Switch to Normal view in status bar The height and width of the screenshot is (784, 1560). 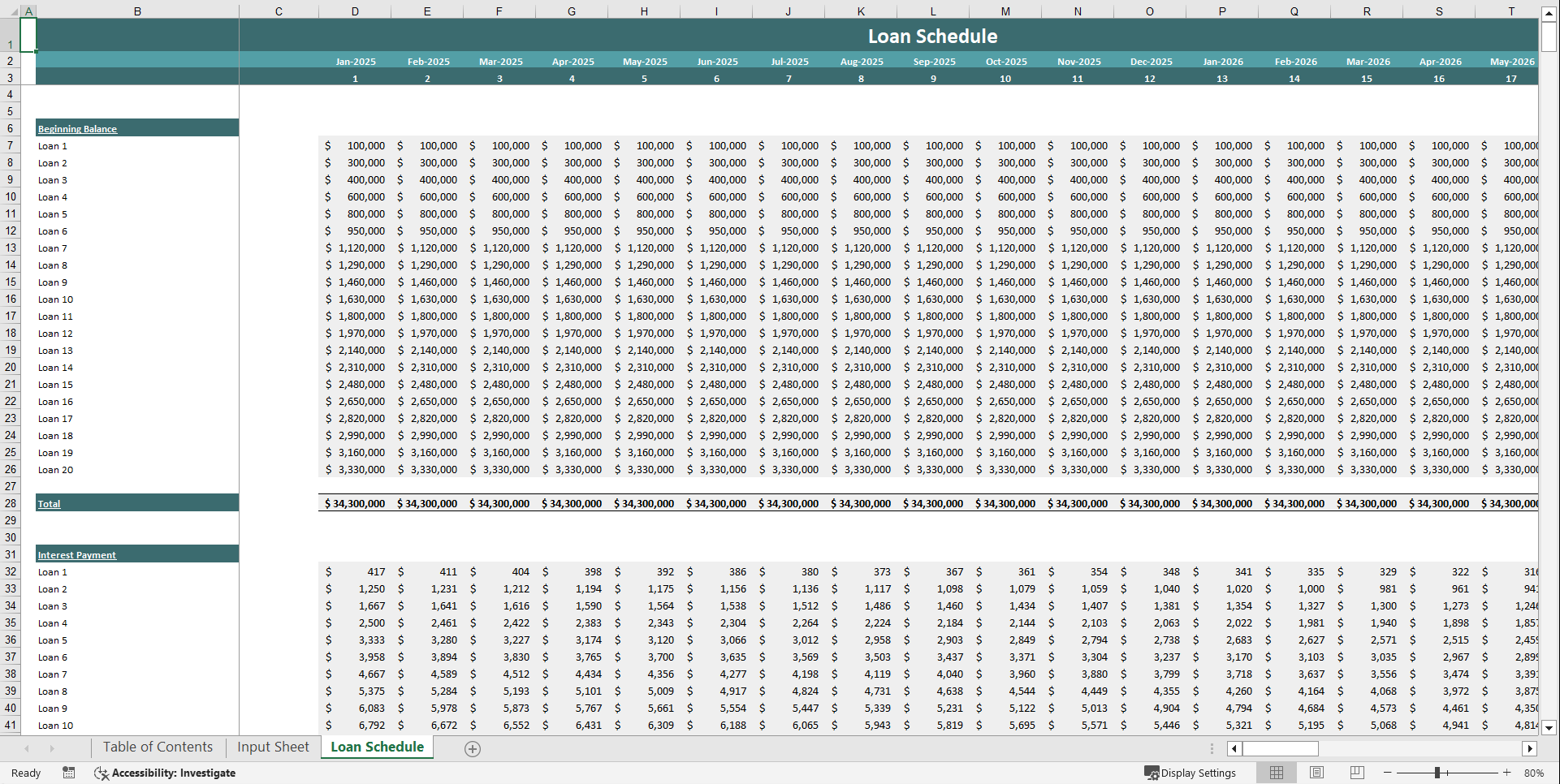pyautogui.click(x=1277, y=773)
